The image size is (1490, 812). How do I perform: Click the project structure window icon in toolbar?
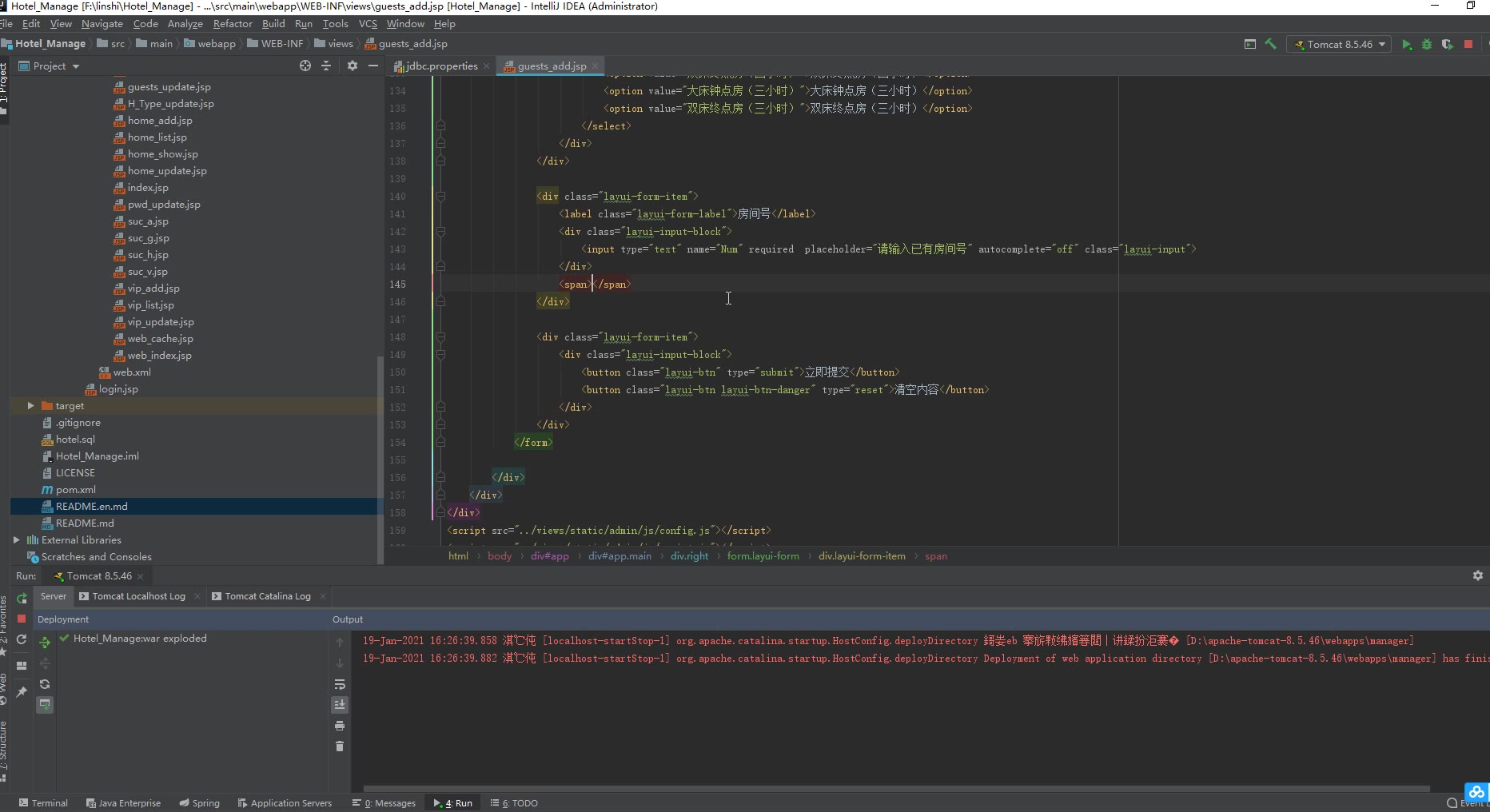point(1250,45)
